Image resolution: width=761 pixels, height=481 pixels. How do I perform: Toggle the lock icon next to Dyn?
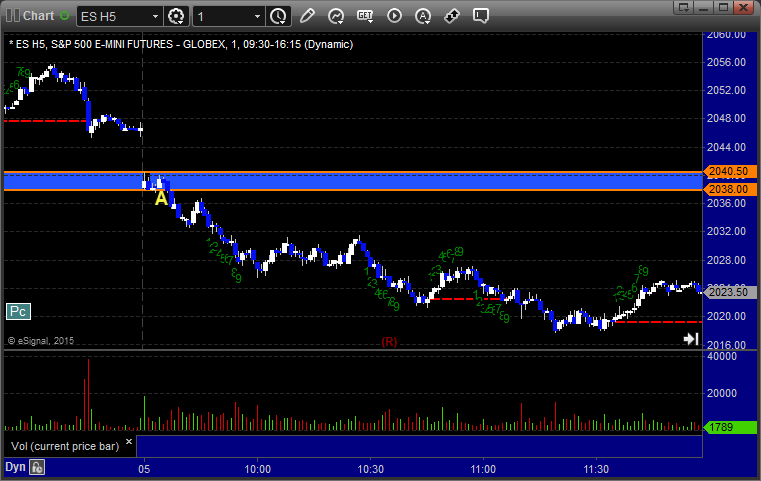point(37,467)
